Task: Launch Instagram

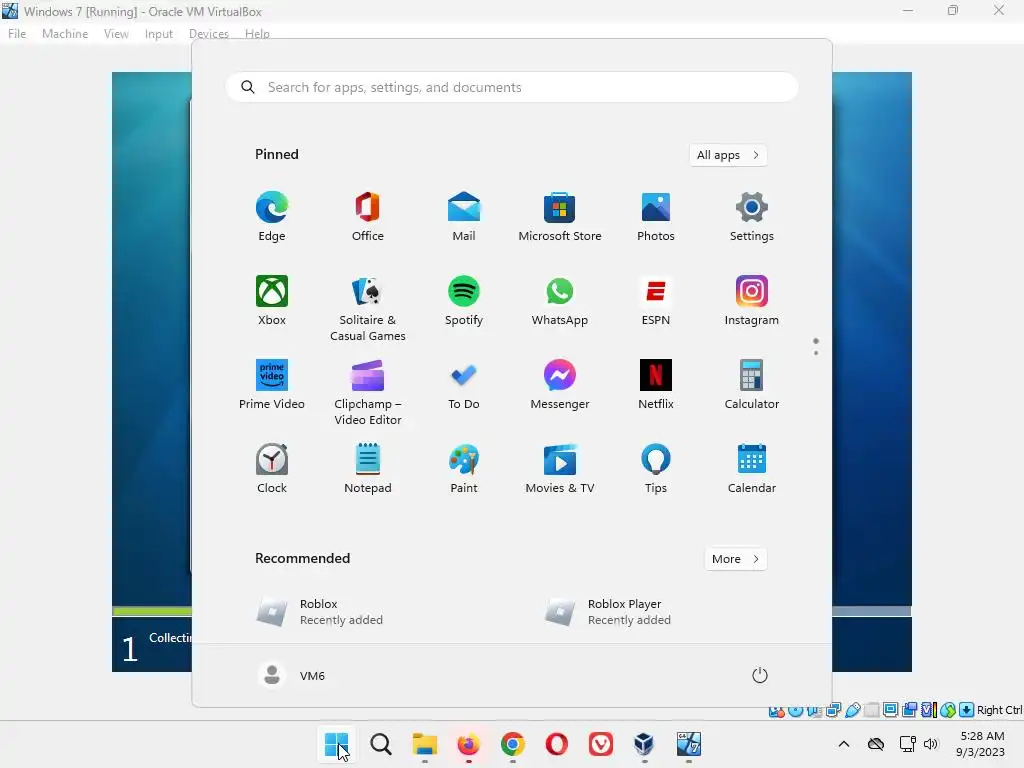Action: coord(752,300)
